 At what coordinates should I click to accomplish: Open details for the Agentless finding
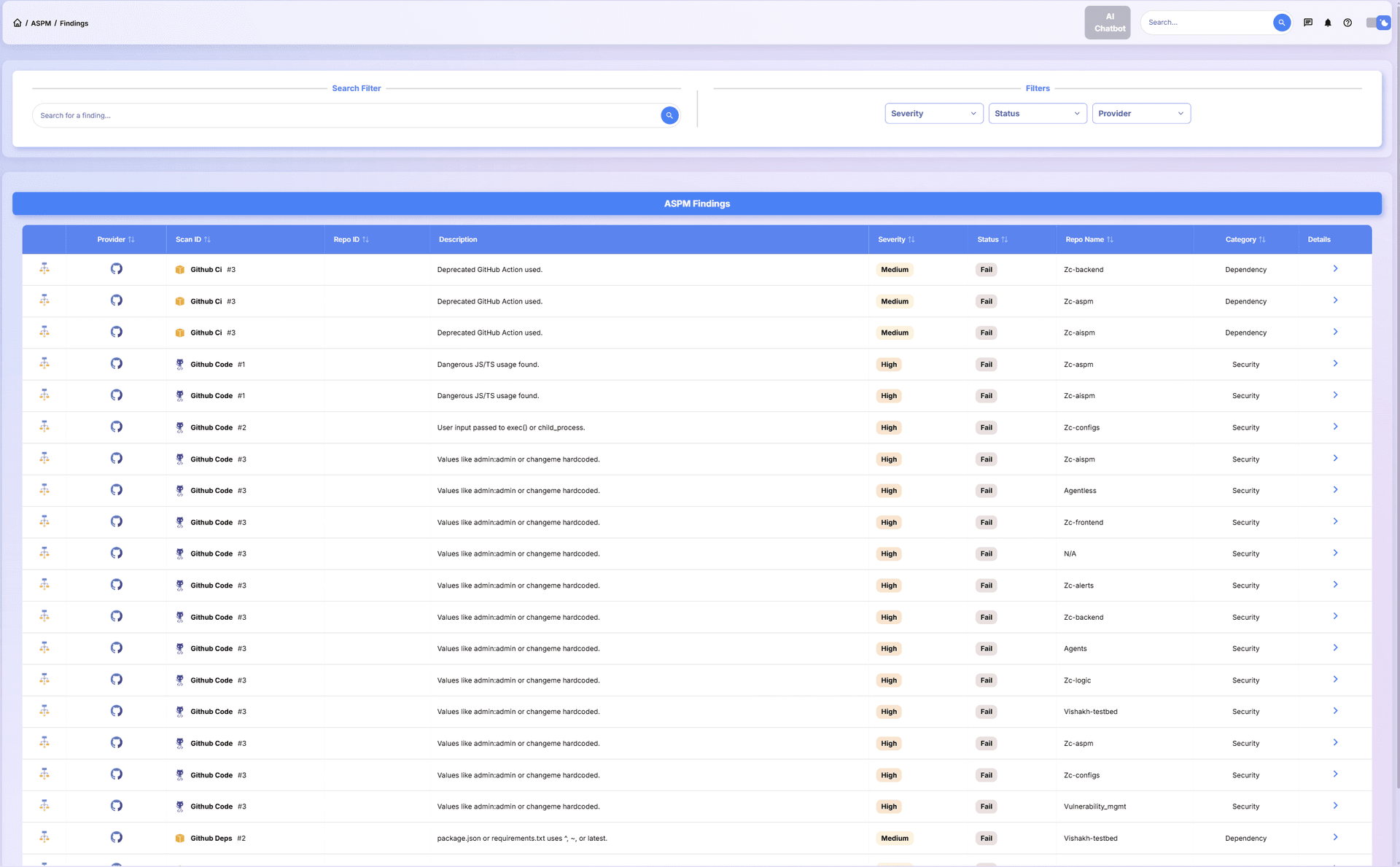tap(1335, 490)
